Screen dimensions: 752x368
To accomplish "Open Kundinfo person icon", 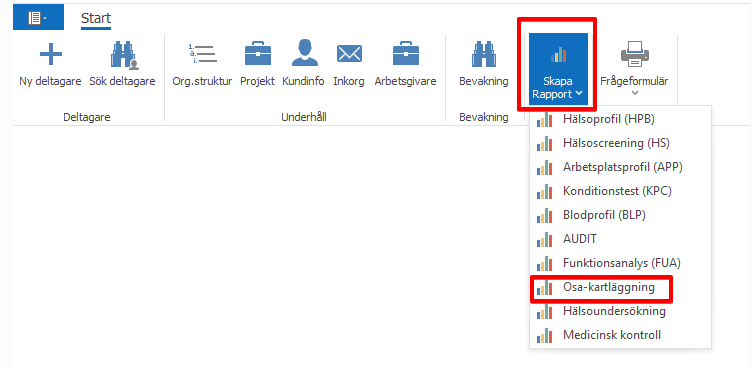I will pyautogui.click(x=305, y=53).
